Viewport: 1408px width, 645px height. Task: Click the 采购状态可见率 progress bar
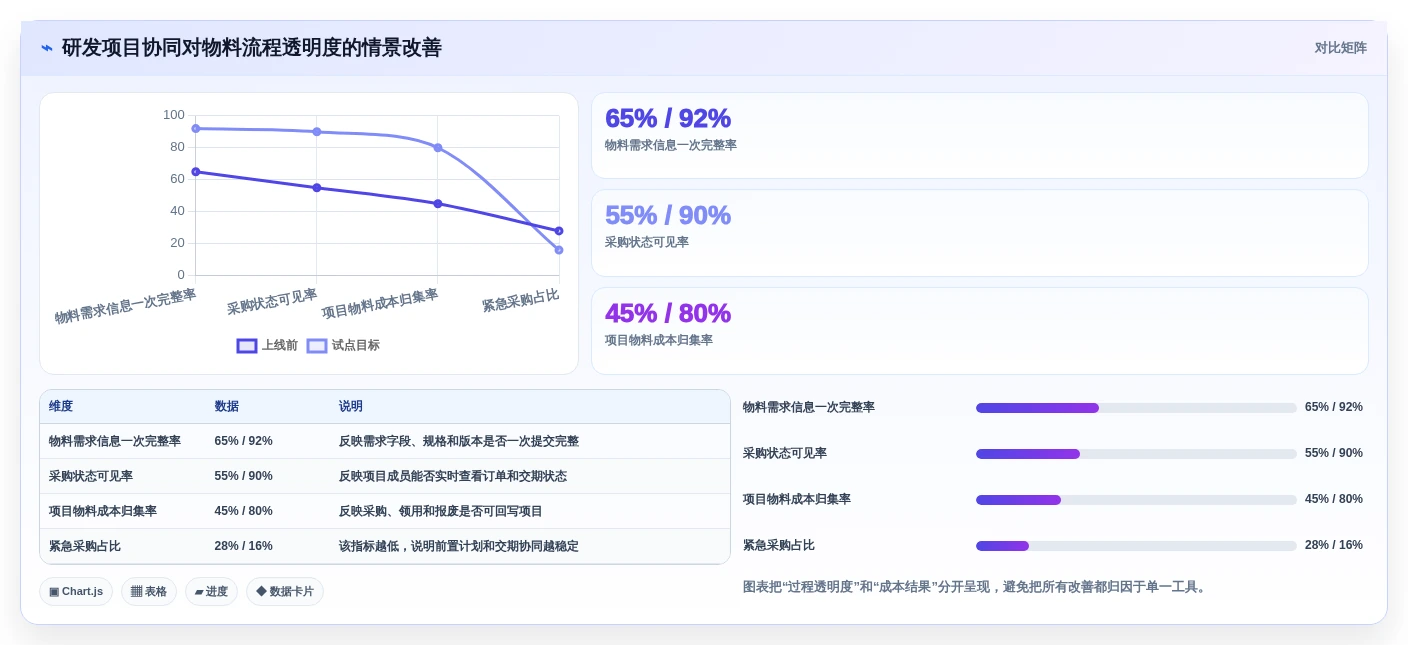point(1136,454)
